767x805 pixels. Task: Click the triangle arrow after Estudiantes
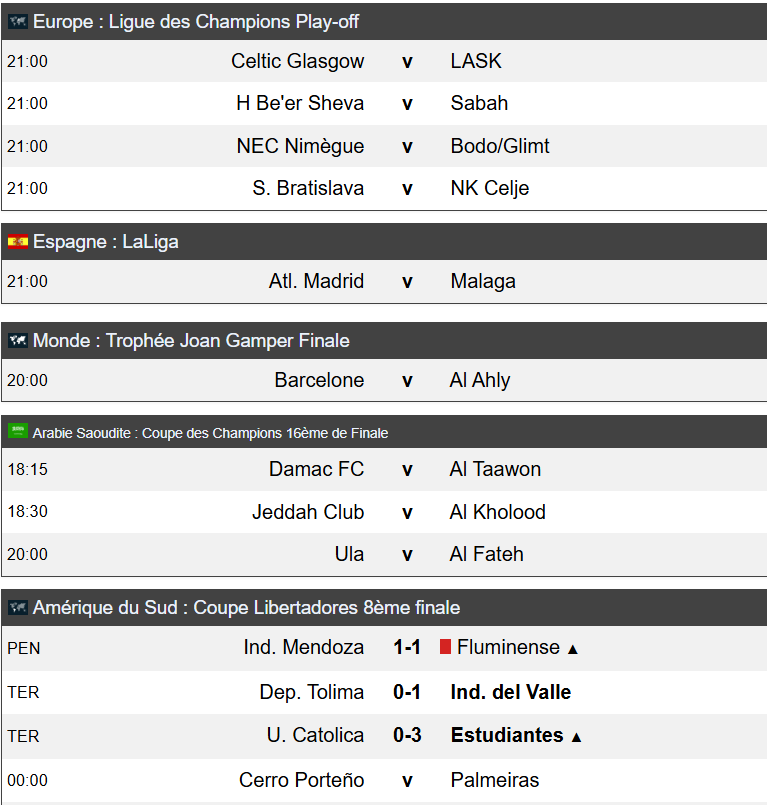coord(576,737)
